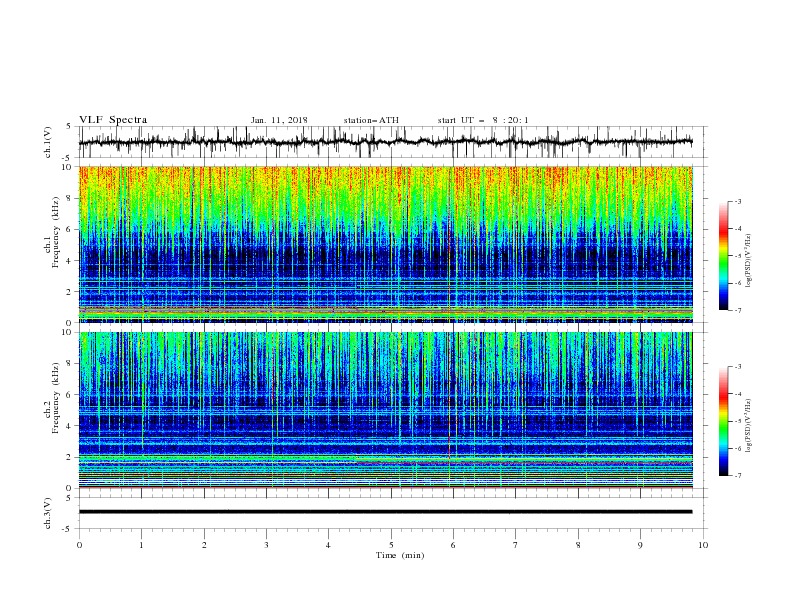This screenshot has height=612, width=792.
Task: Click the ch.3 flat black trace
Action: [x=385, y=512]
